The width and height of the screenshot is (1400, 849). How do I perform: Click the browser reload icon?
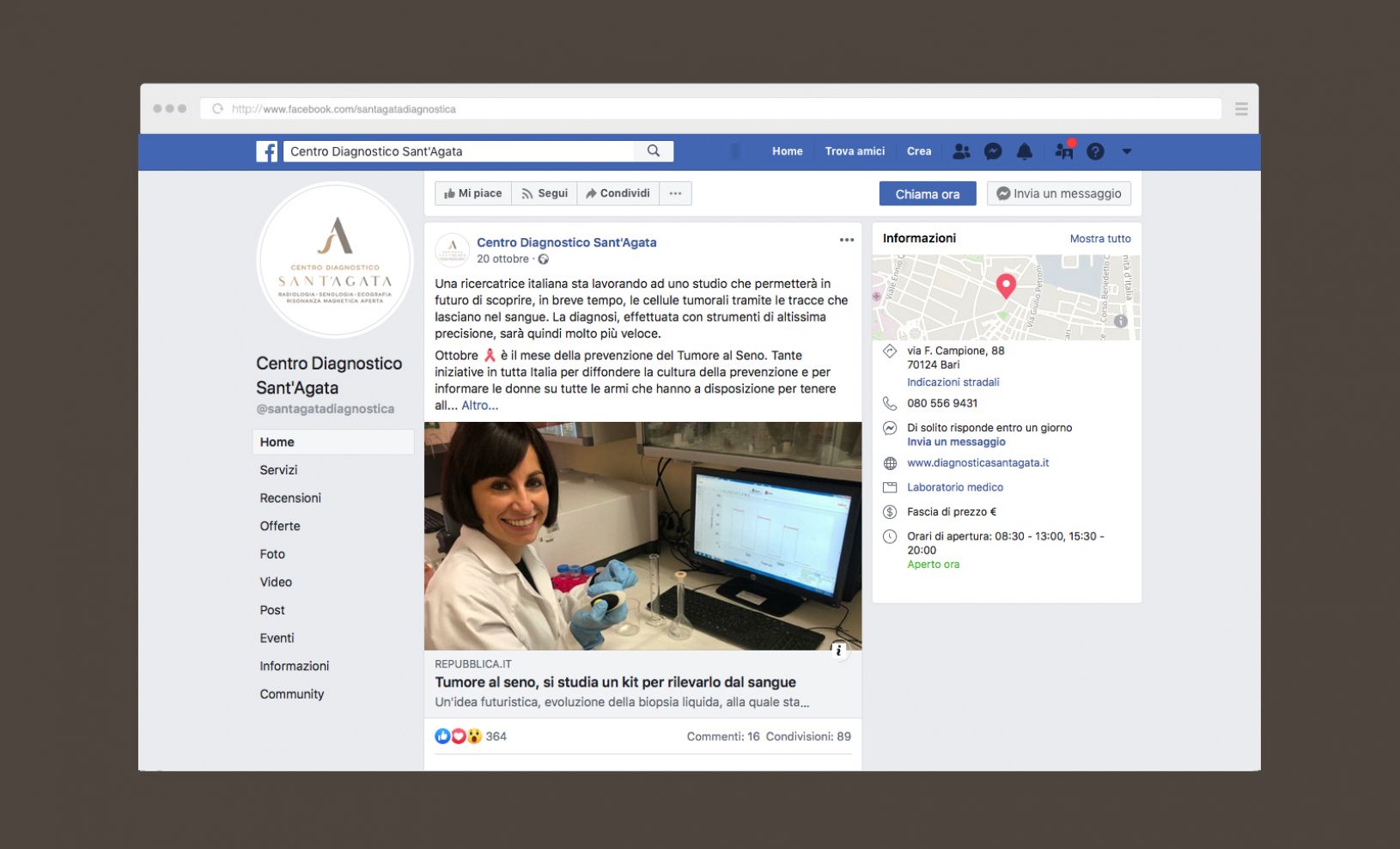pos(217,109)
